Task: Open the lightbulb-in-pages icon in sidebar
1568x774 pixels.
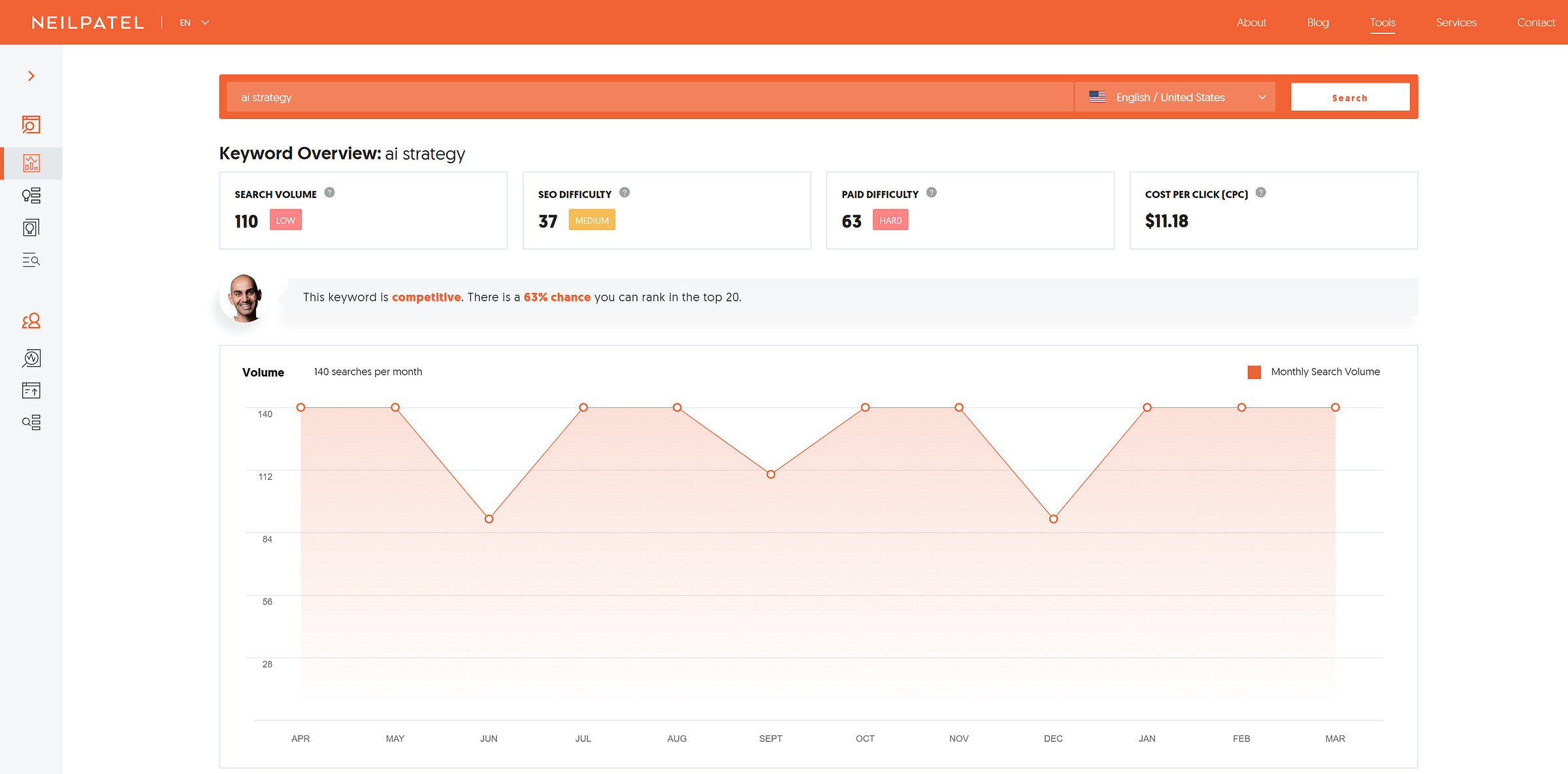Action: 31,227
